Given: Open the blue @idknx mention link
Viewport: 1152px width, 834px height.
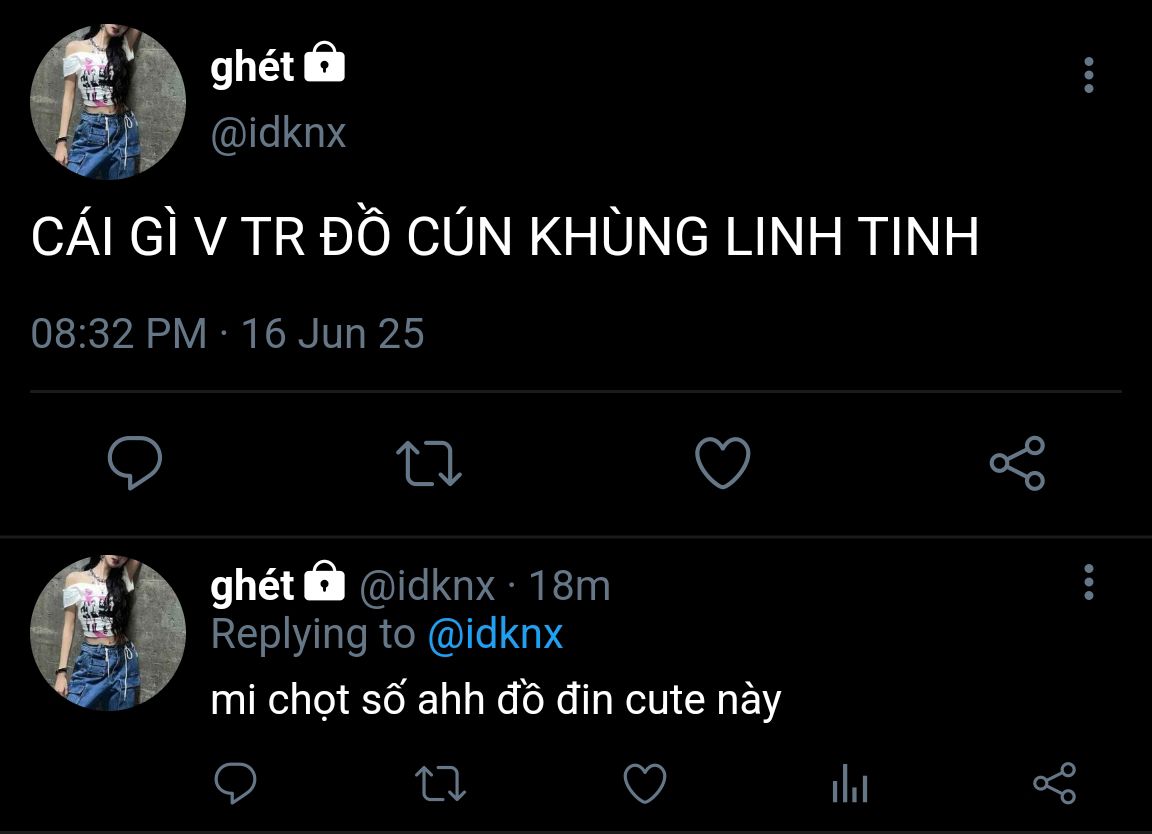Looking at the screenshot, I should [x=495, y=634].
